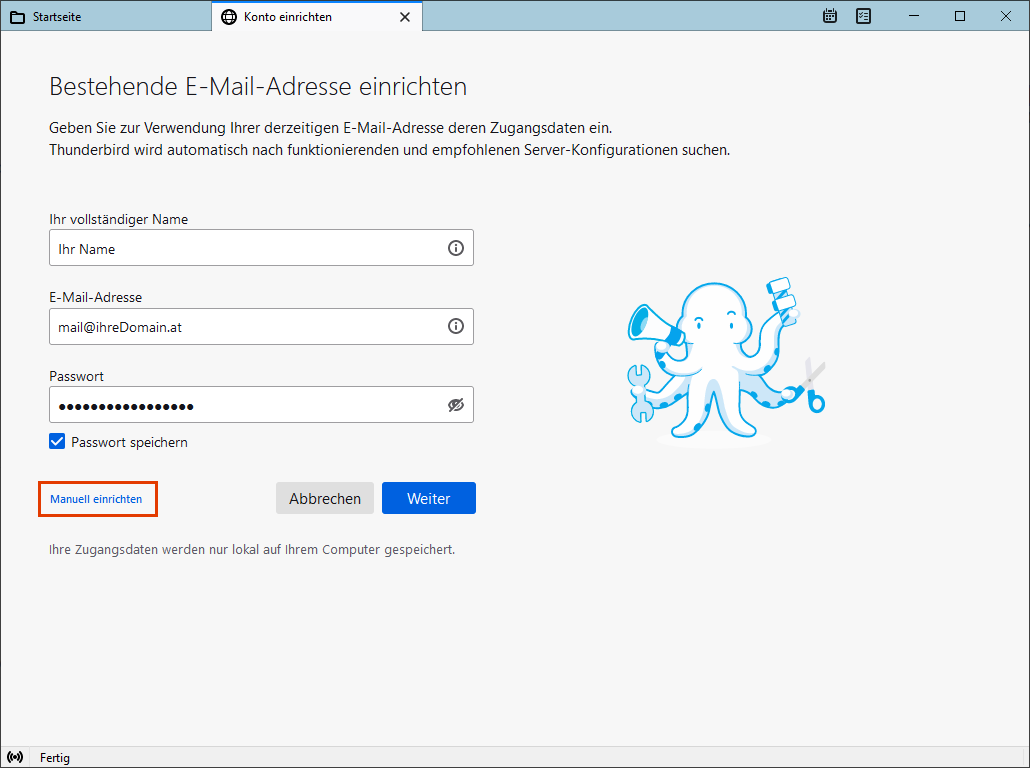Click the info icon in the email field
Image resolution: width=1030 pixels, height=768 pixels.
click(x=456, y=326)
